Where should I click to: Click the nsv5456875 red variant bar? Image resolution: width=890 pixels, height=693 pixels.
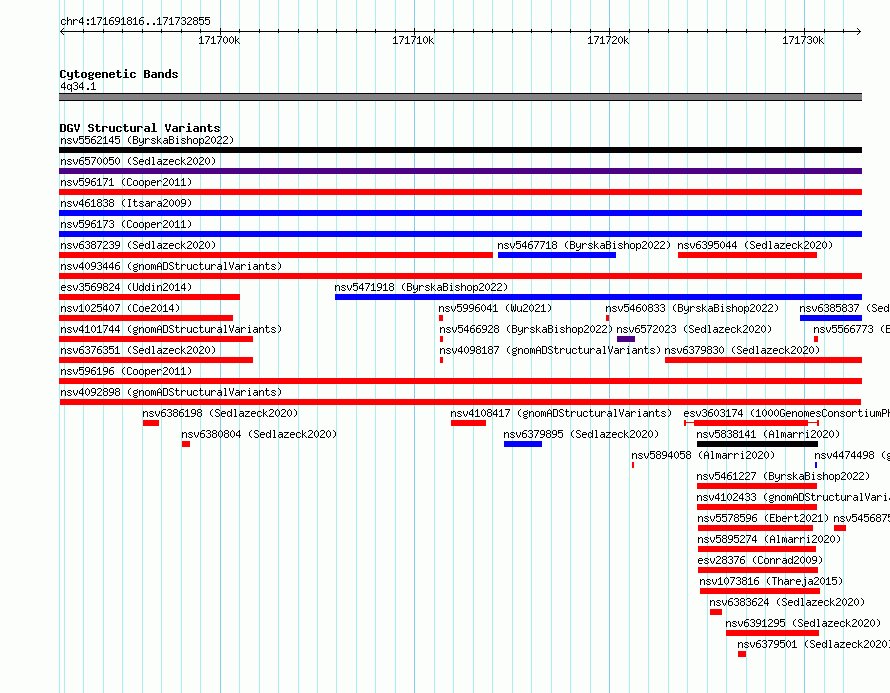click(x=840, y=528)
